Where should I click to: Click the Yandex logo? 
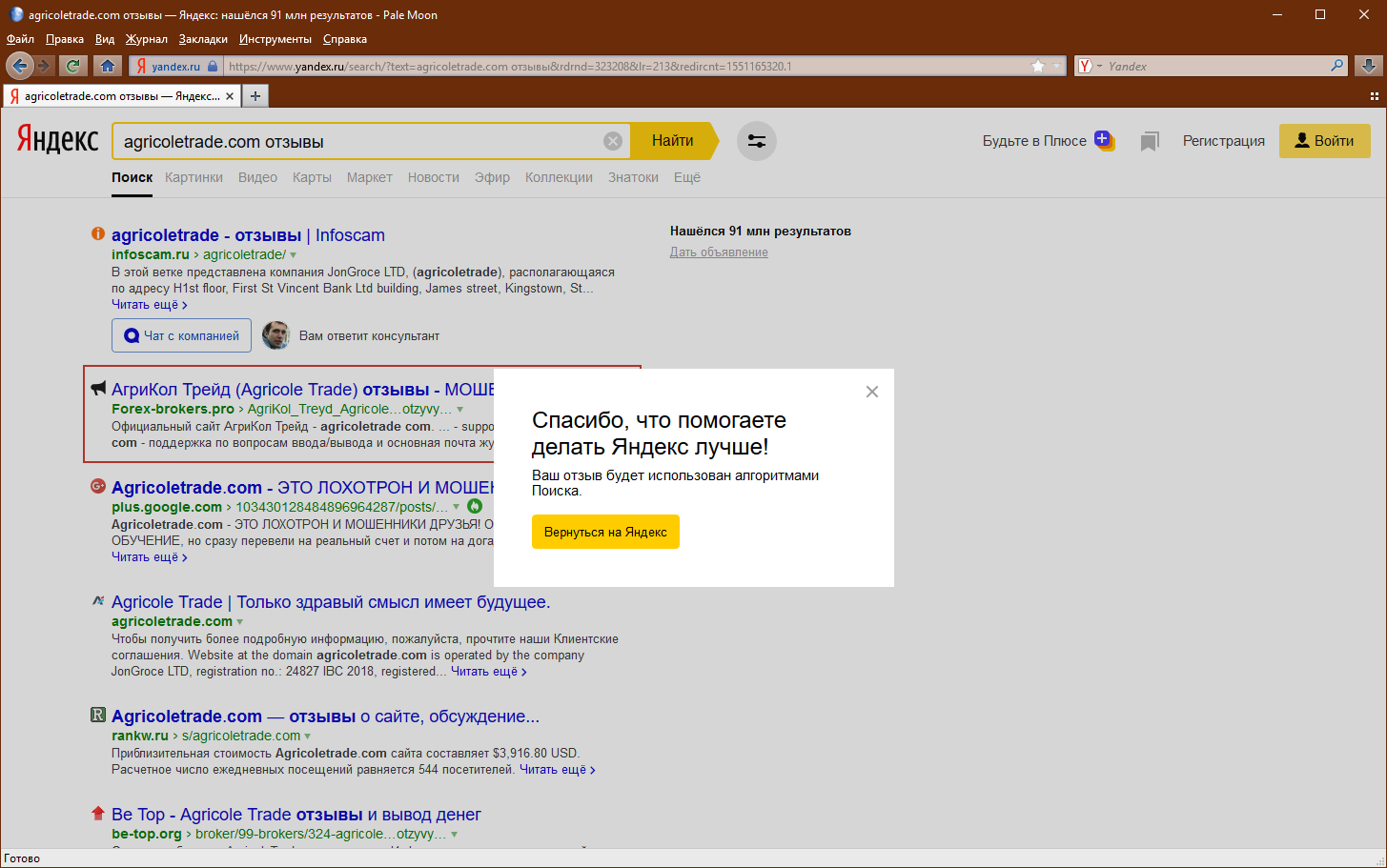point(58,140)
